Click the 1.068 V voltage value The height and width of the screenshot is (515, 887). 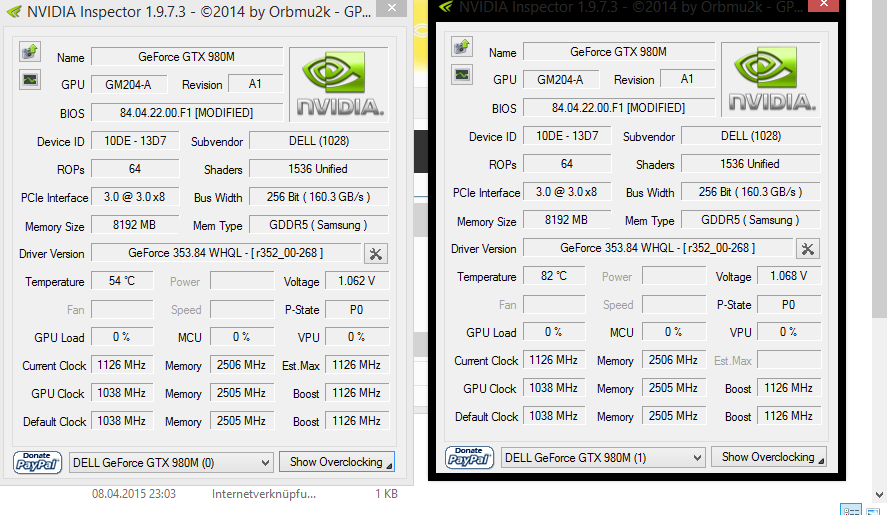789,276
